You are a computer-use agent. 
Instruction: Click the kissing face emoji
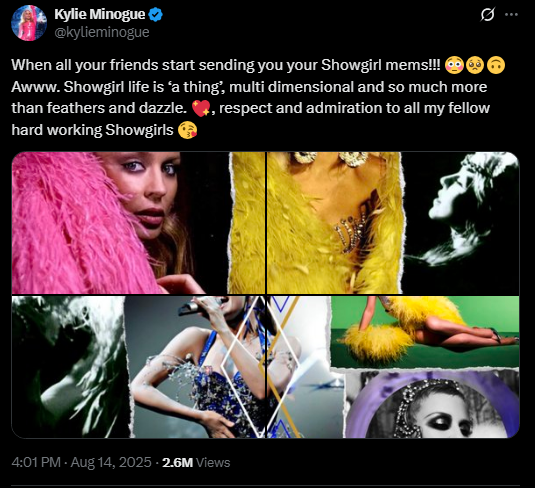tap(187, 130)
